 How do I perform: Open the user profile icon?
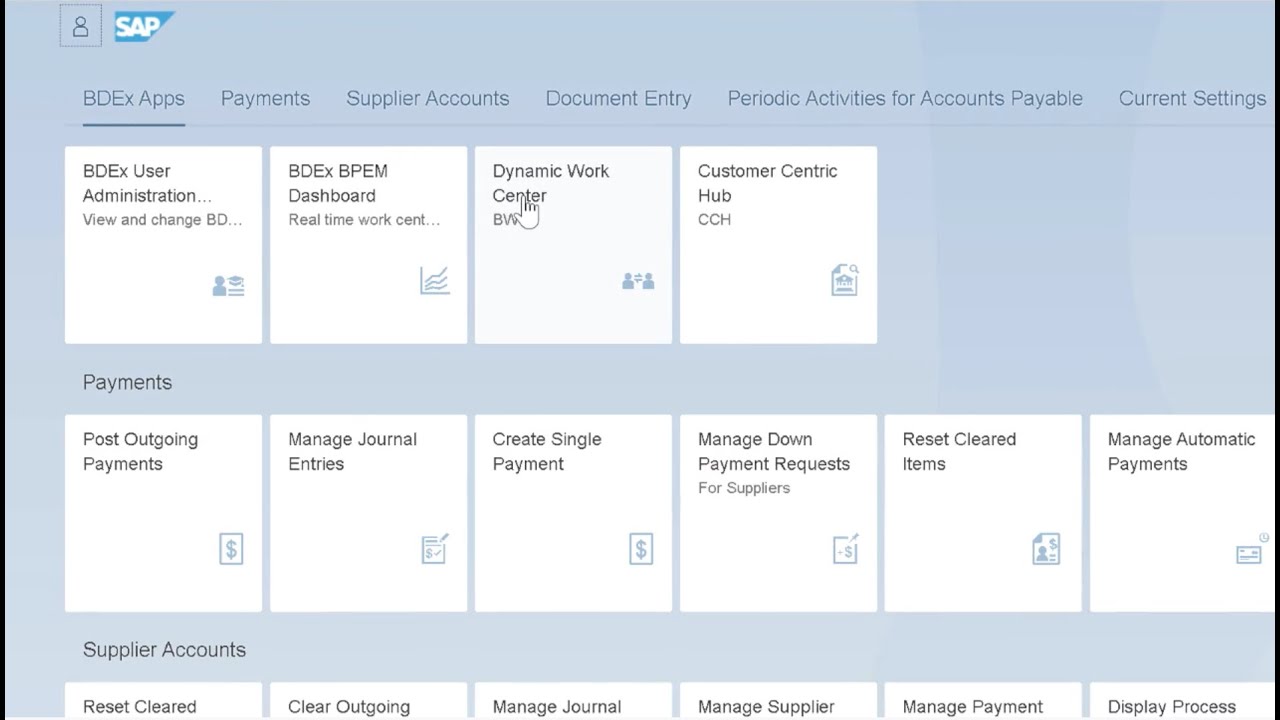click(80, 26)
